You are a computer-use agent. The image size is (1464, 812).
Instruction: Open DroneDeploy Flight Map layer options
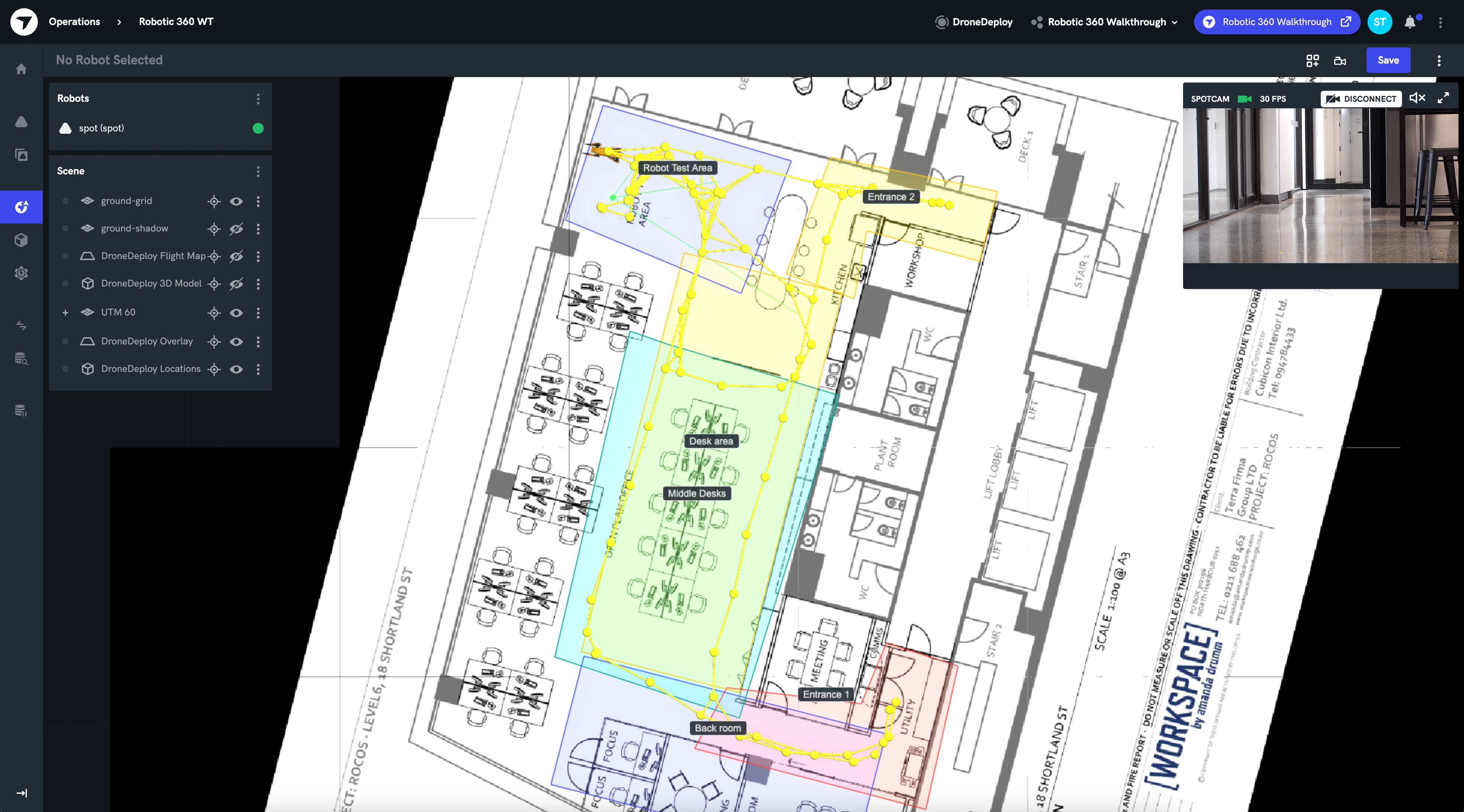click(258, 256)
